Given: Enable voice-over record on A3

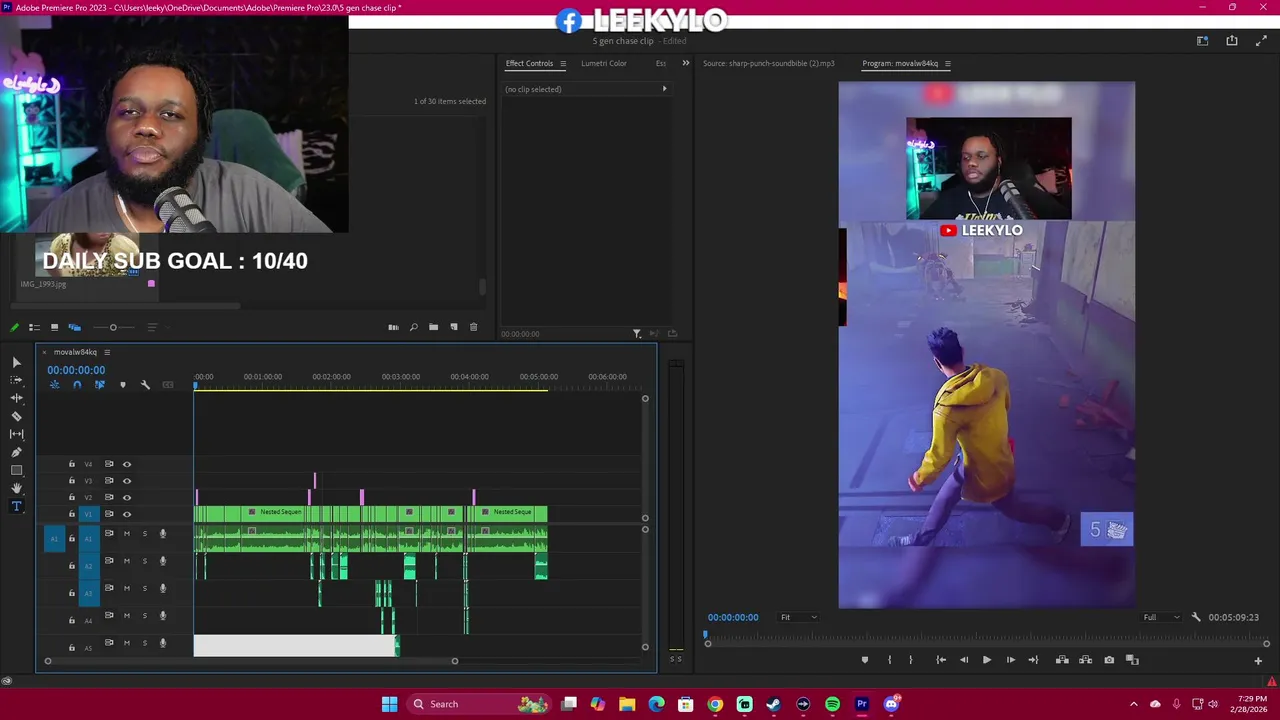Looking at the screenshot, I should point(162,588).
